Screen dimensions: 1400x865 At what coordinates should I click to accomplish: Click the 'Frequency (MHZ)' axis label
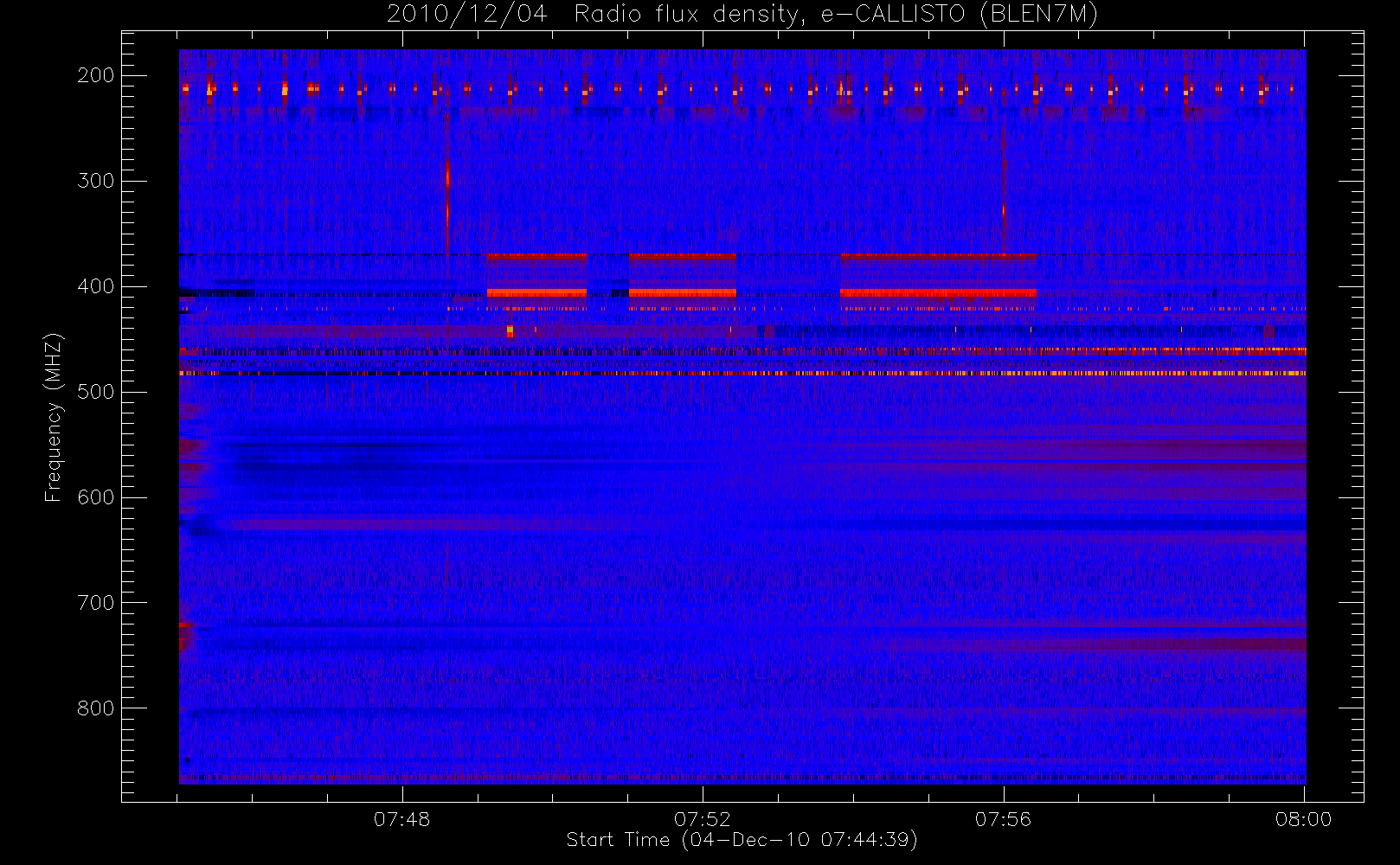click(x=54, y=417)
